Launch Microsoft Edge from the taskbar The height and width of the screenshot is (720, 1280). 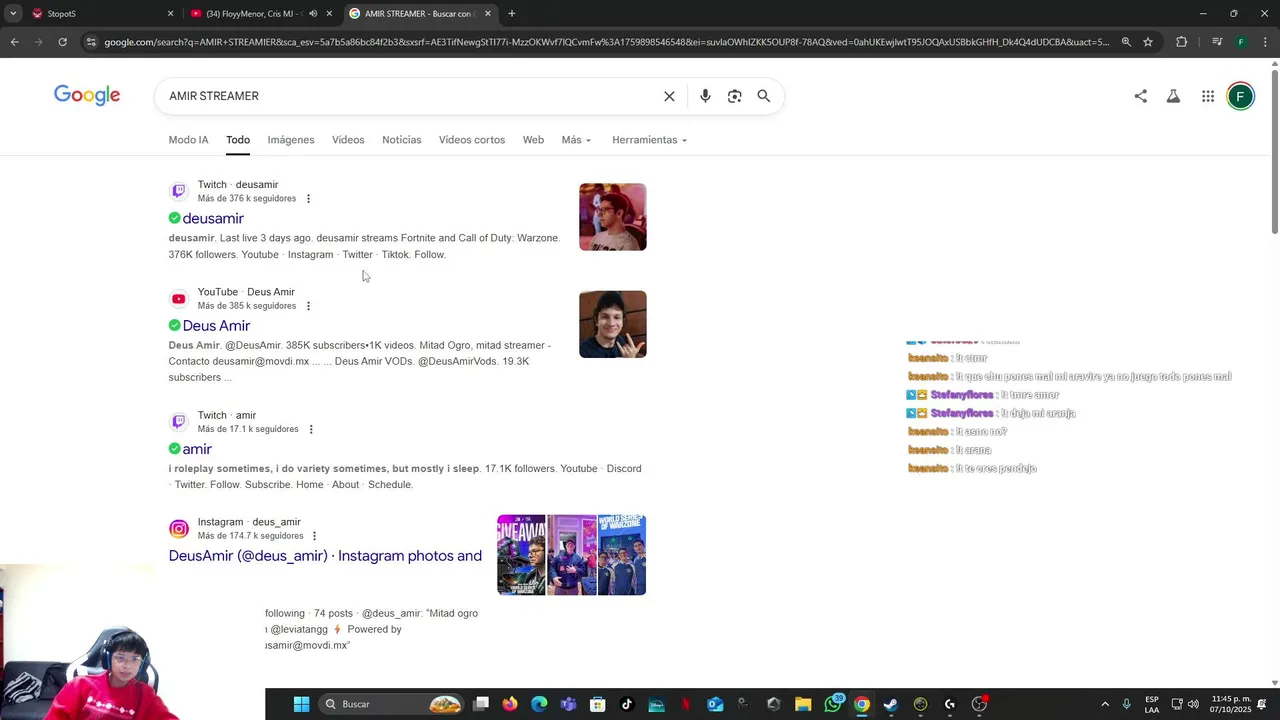(539, 704)
